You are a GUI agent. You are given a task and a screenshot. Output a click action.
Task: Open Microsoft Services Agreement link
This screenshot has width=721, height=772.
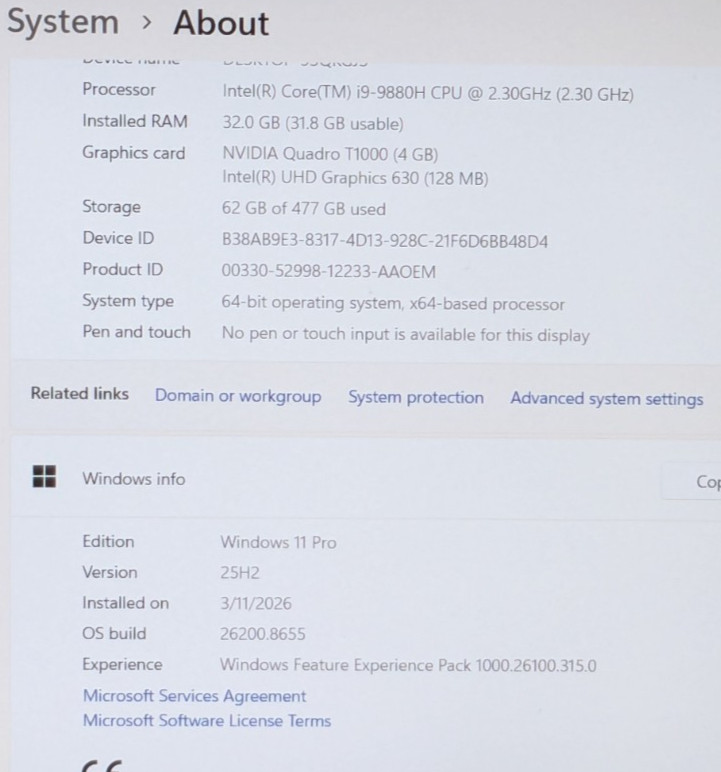pyautogui.click(x=195, y=696)
